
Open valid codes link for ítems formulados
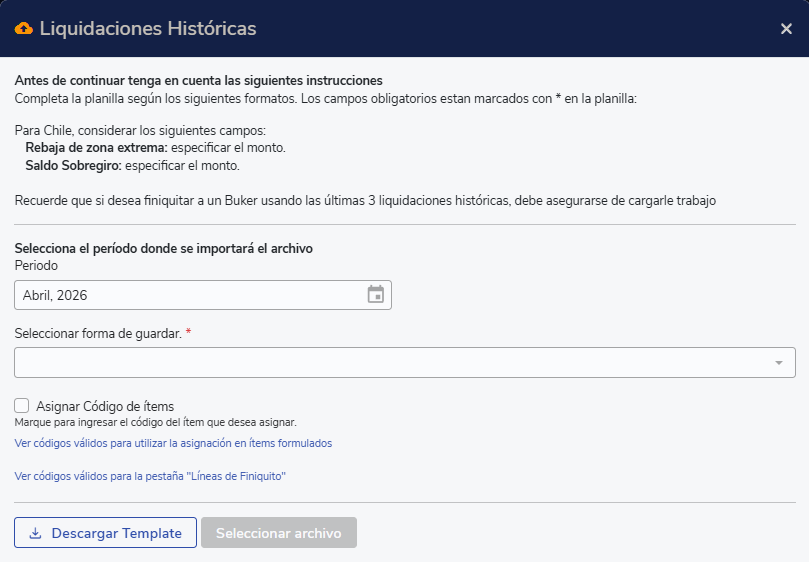pos(173,443)
